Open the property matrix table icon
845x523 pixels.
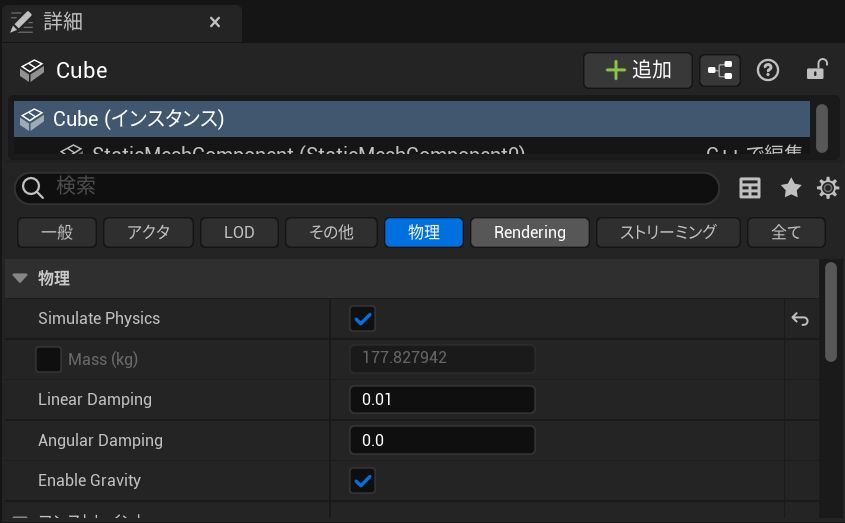[750, 188]
